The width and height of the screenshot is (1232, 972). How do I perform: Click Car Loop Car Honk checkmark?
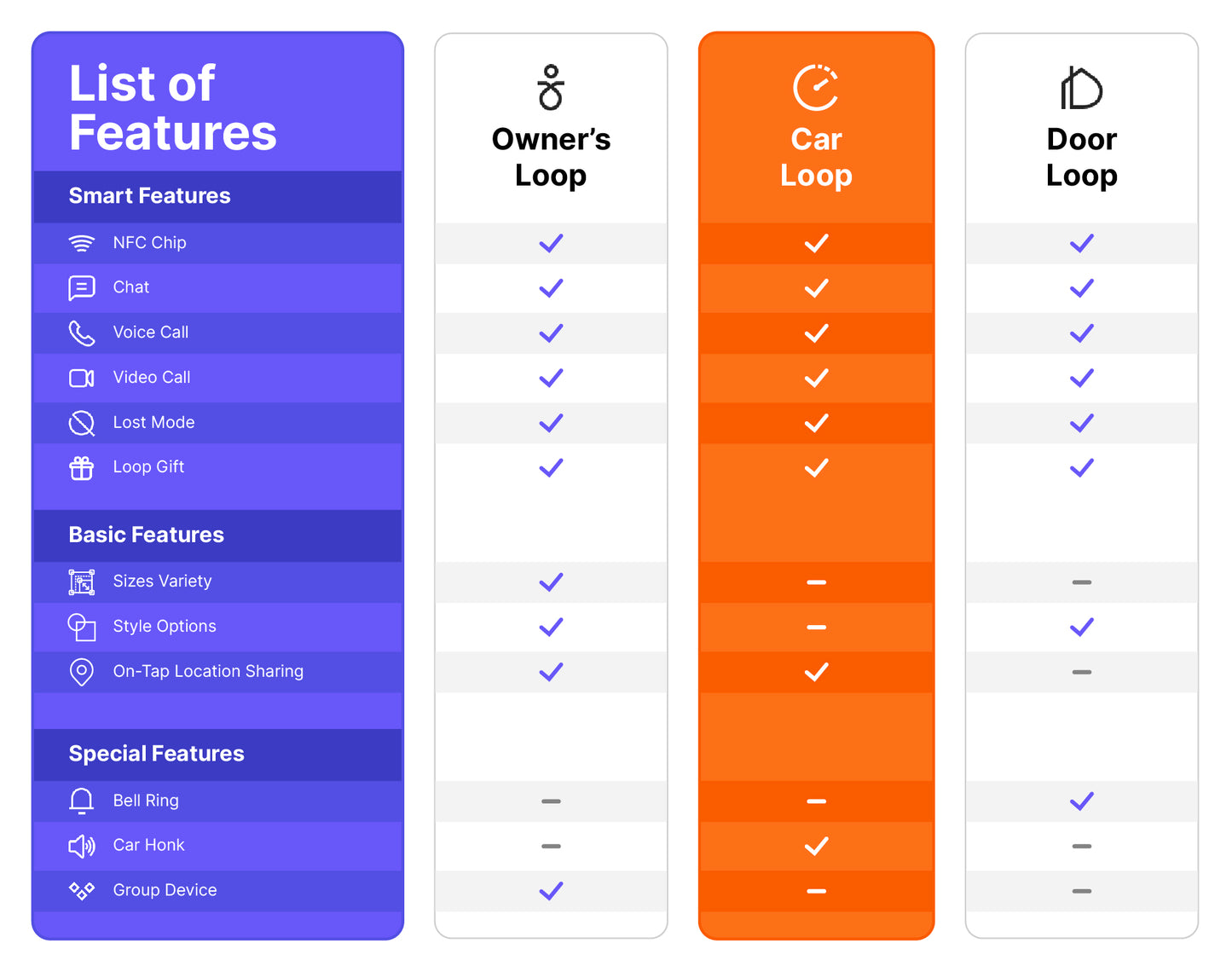pyautogui.click(x=816, y=846)
